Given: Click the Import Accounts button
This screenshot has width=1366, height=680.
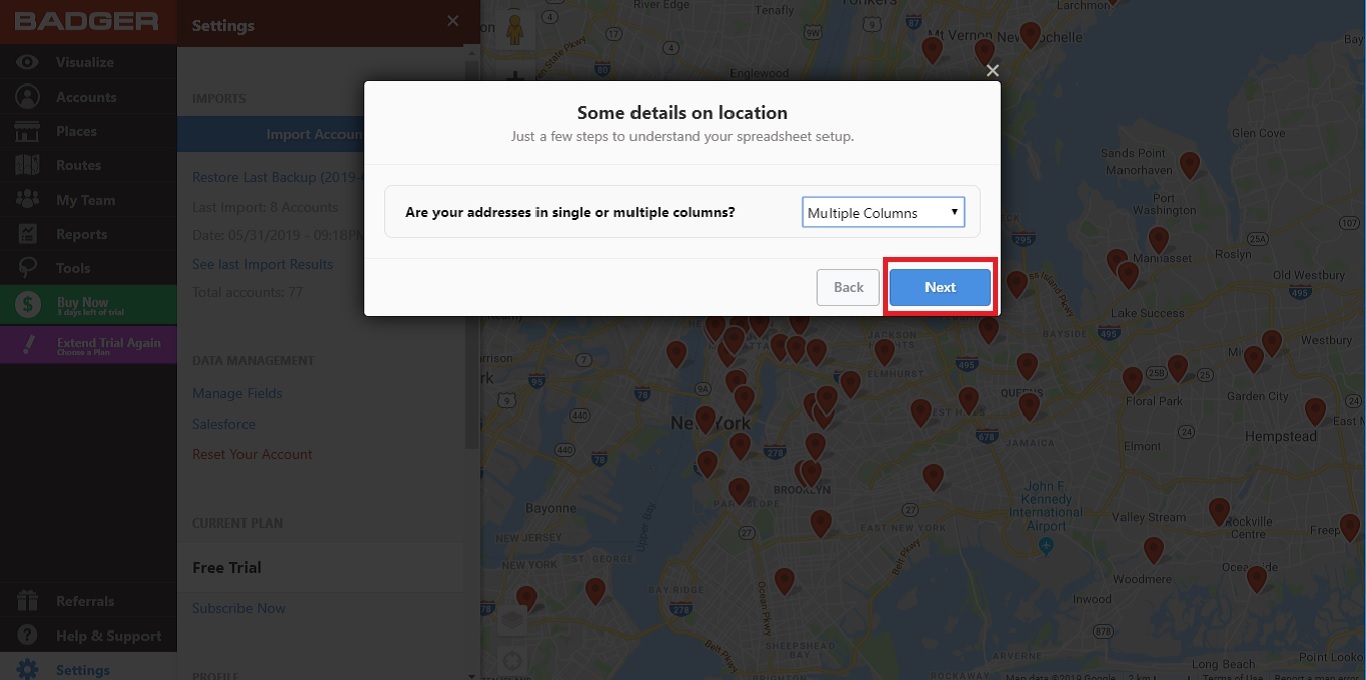Looking at the screenshot, I should click(x=320, y=134).
